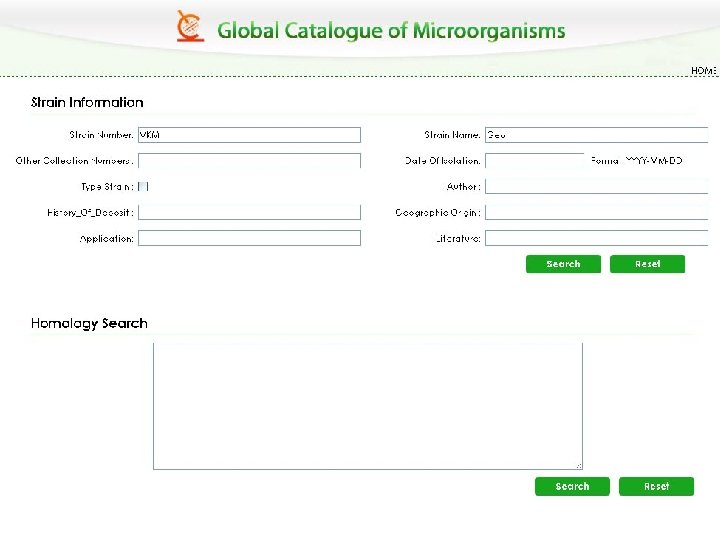Viewport: 720px width, 540px height.
Task: Toggle the Type Strain checkbox
Action: pos(143,186)
